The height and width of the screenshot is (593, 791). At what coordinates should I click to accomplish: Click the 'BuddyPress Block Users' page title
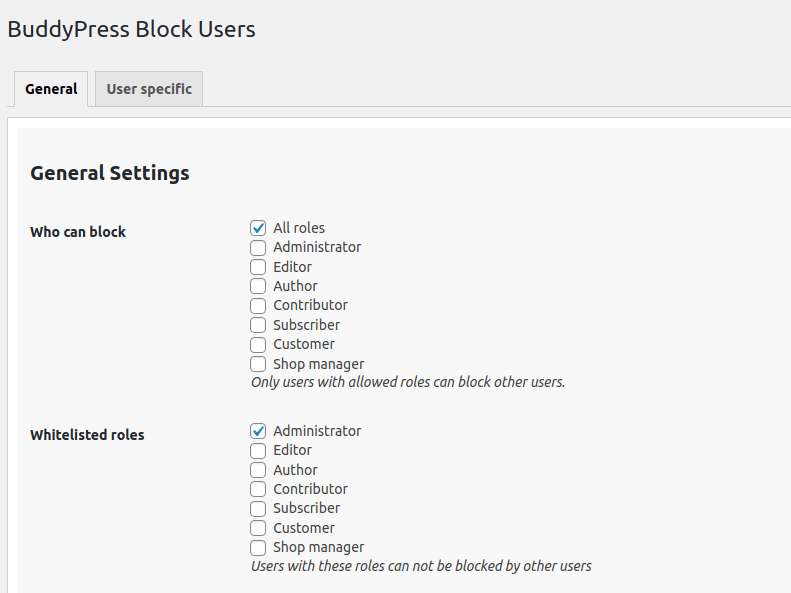(132, 29)
